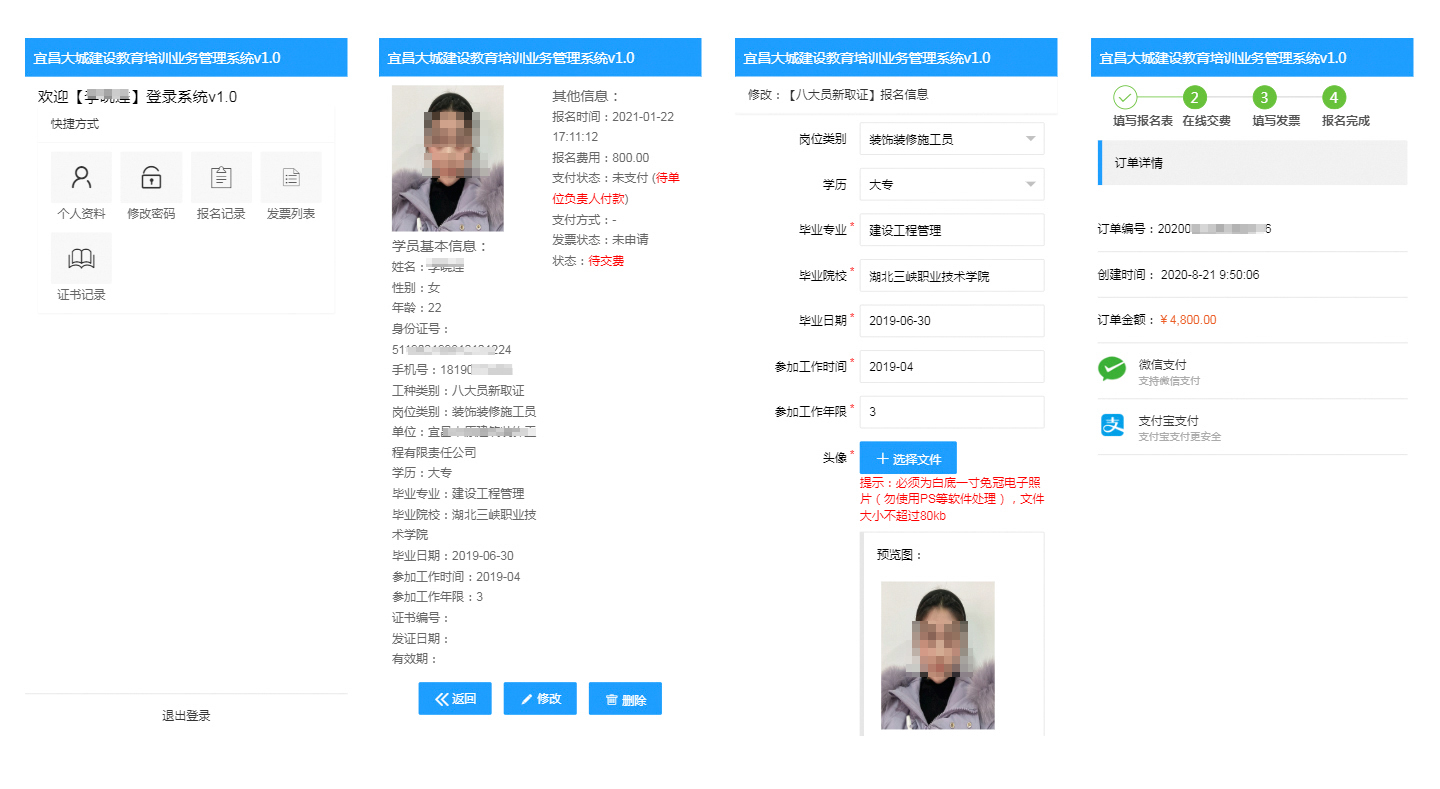Click the avatar preview thumbnail in 预览图
Image resolution: width=1440 pixels, height=789 pixels.
[x=937, y=655]
